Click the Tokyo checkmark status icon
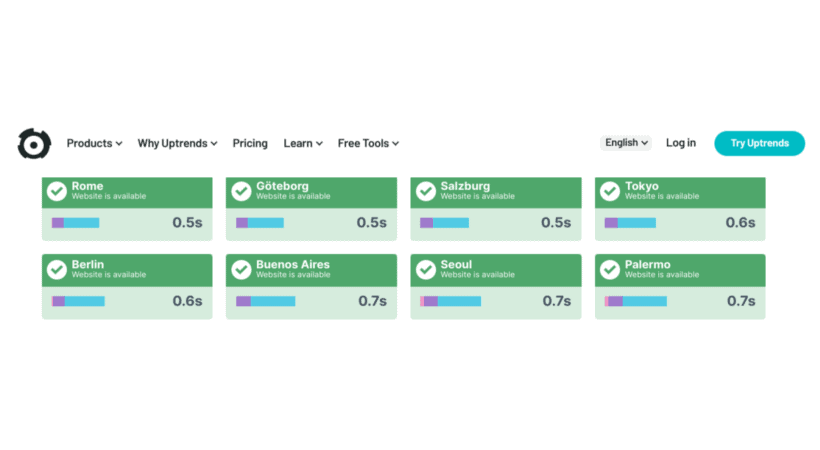820x450 pixels. [x=610, y=190]
